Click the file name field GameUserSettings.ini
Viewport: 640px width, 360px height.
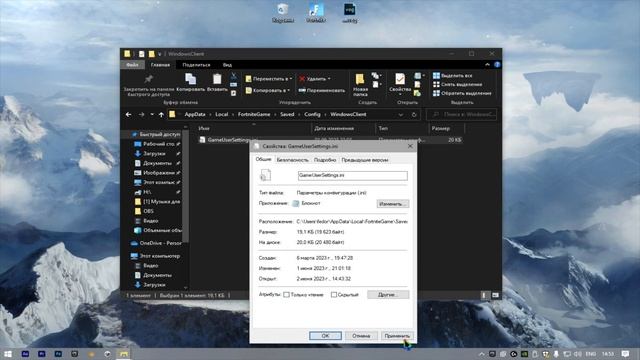click(353, 175)
